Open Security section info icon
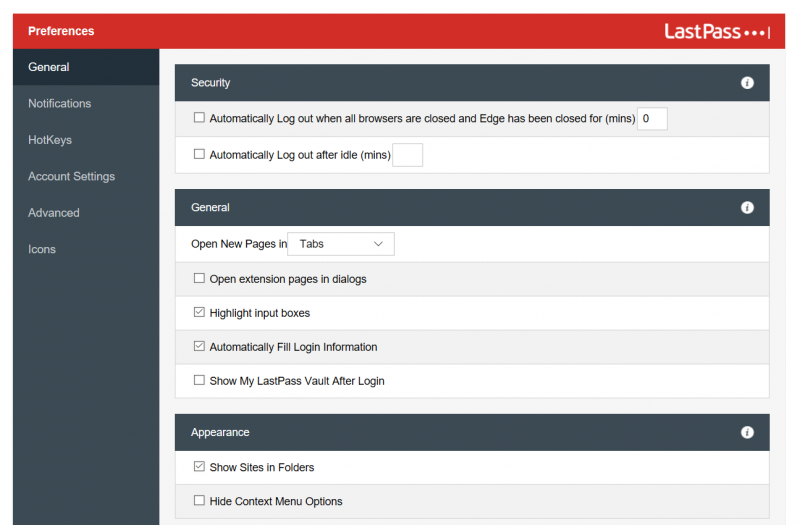 pos(747,83)
